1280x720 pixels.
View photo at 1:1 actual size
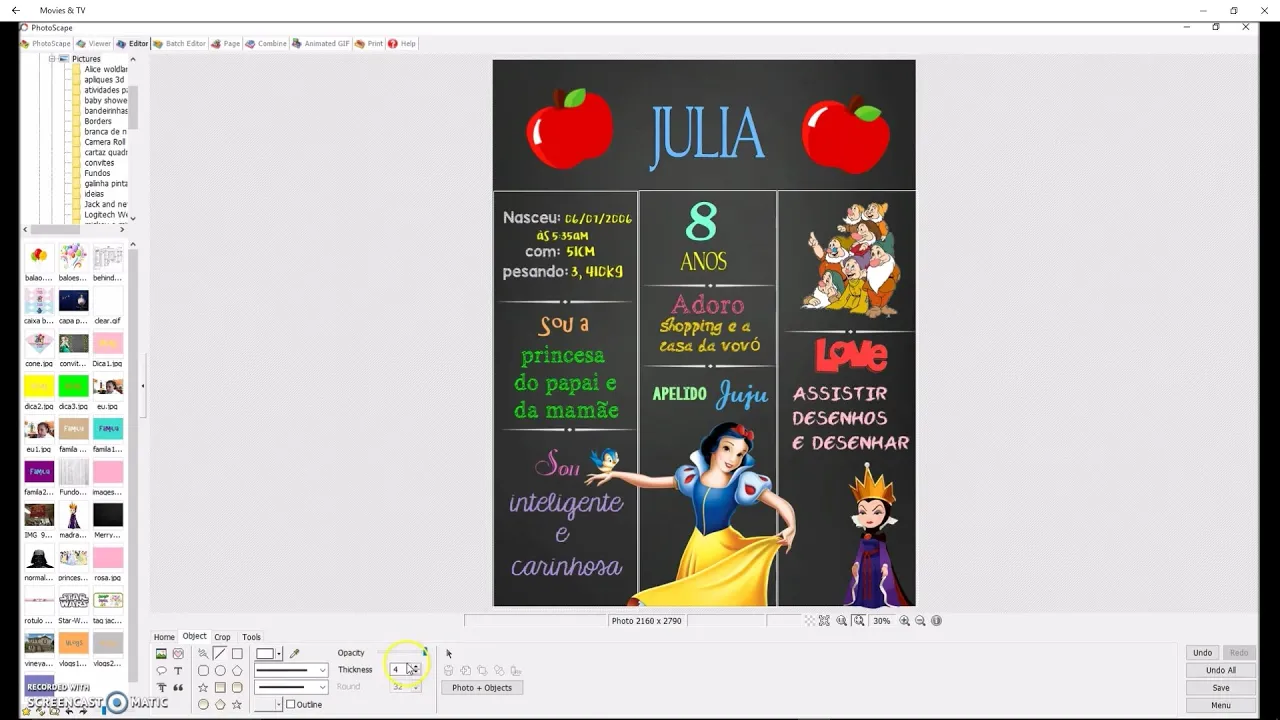tap(841, 621)
